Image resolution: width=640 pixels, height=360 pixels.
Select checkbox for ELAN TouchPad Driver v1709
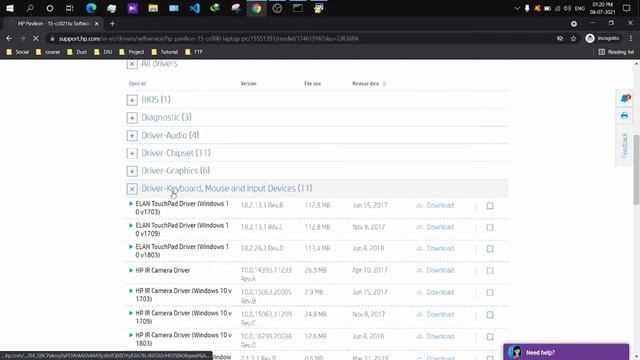tap(490, 227)
